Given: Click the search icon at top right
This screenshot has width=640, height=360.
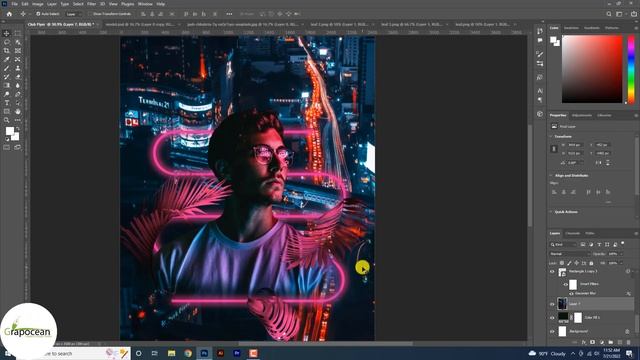Looking at the screenshot, I should (609, 14).
